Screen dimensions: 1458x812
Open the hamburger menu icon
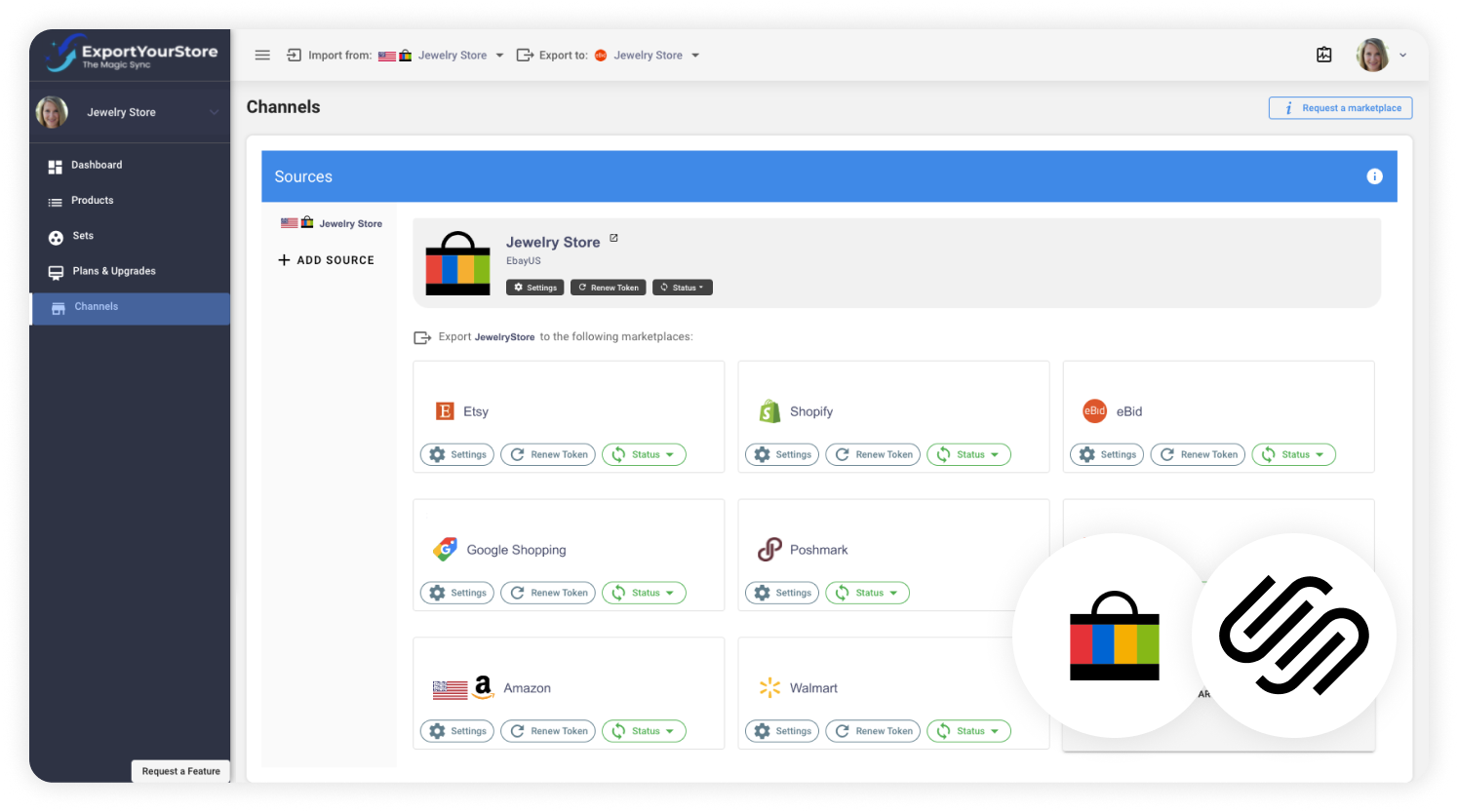click(x=262, y=56)
